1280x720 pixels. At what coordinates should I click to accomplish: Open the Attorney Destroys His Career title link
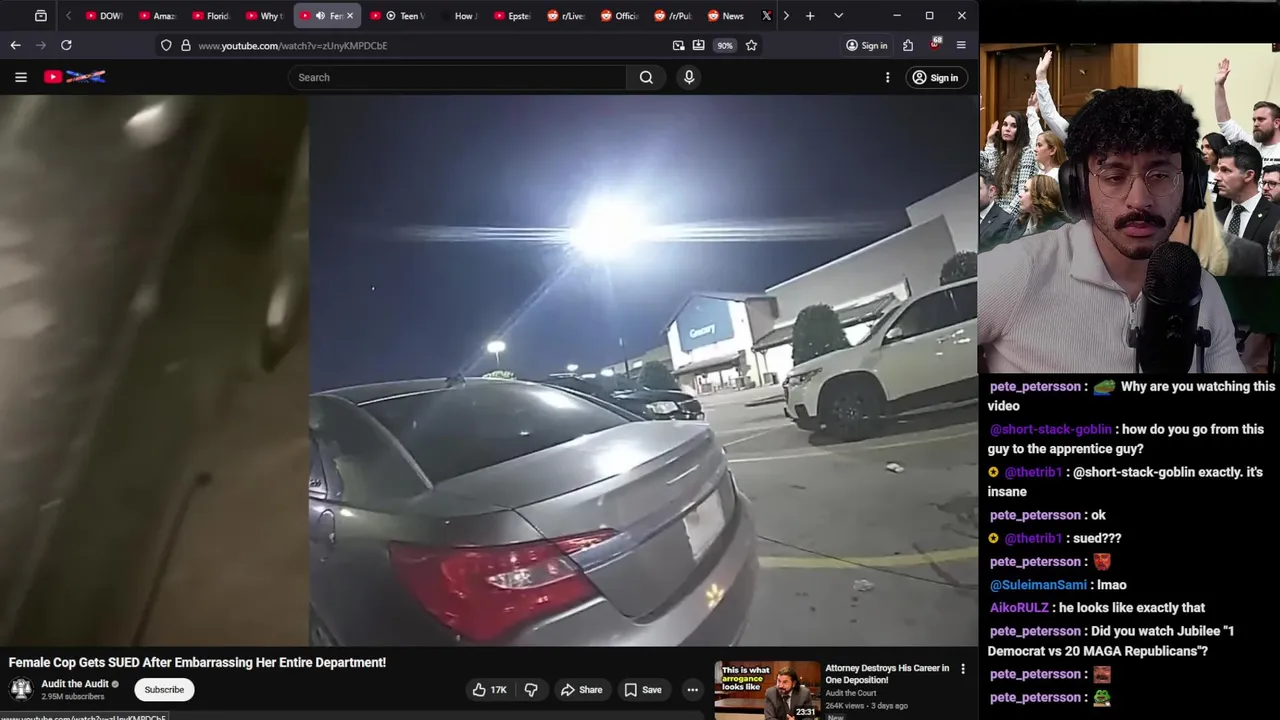tap(887, 673)
